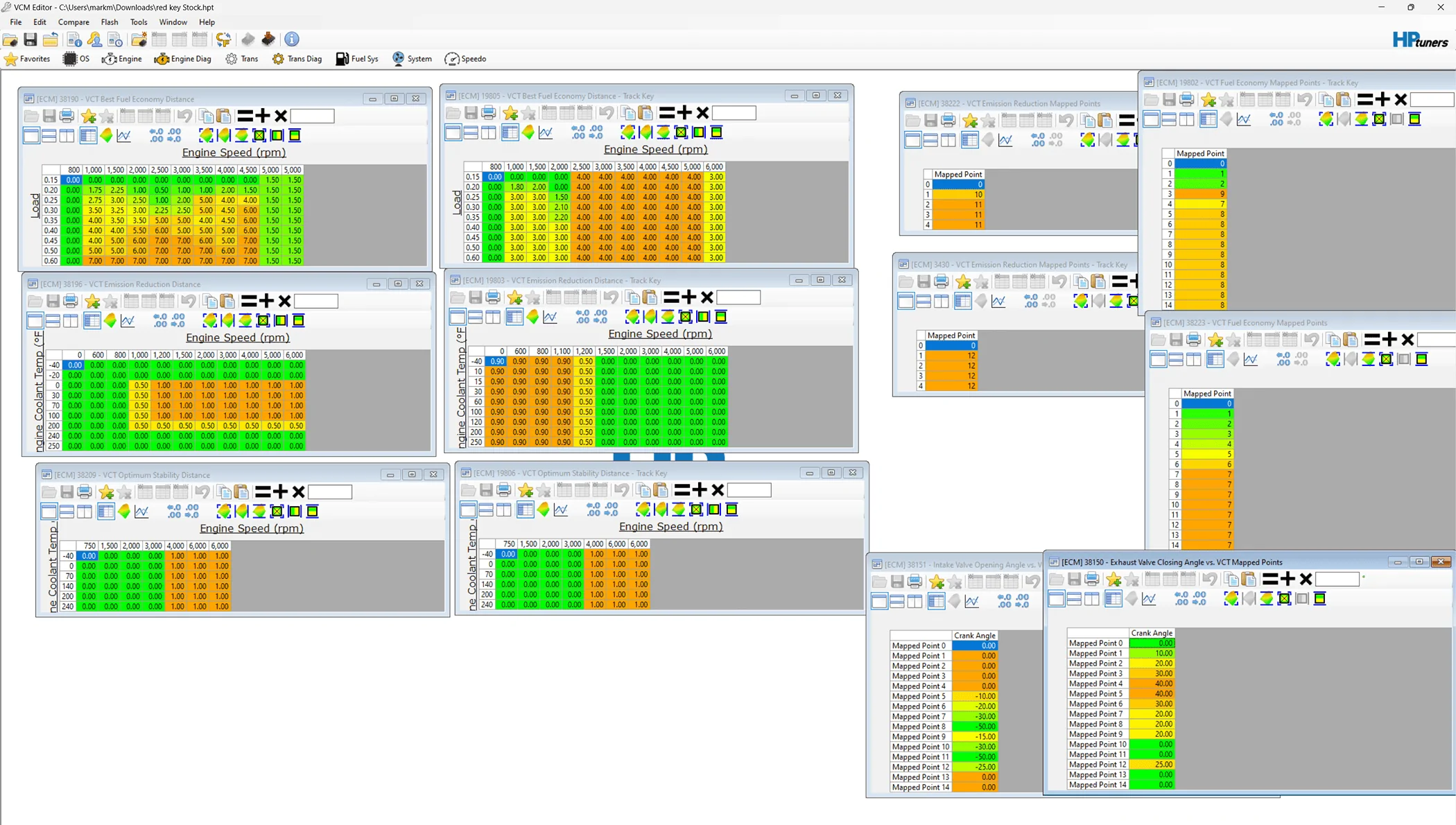
Task: Open the System parameter group
Action: tap(411, 59)
